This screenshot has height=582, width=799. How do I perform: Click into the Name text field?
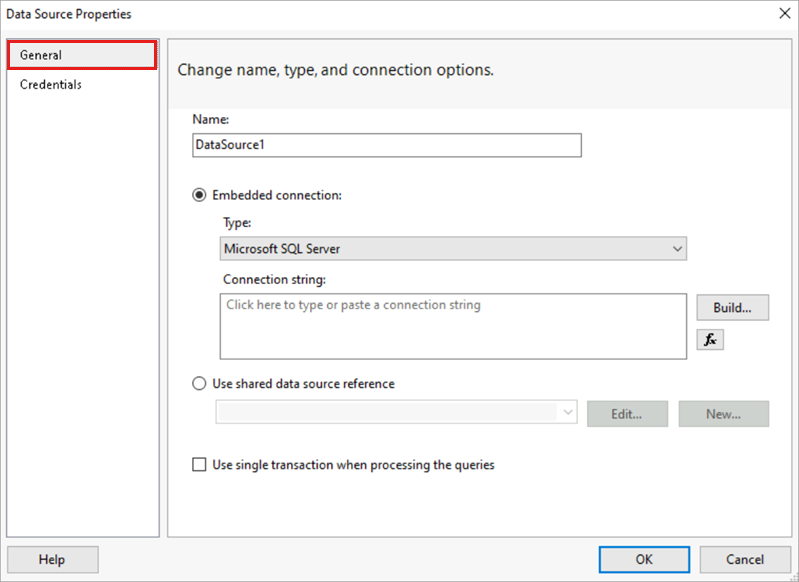pos(386,145)
